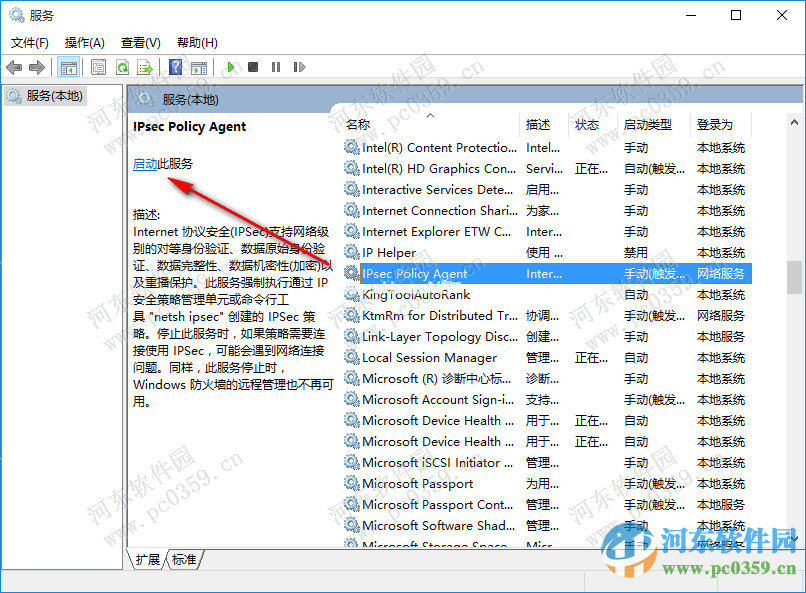Stop the service with the stop icon
This screenshot has width=806, height=593.
click(253, 67)
